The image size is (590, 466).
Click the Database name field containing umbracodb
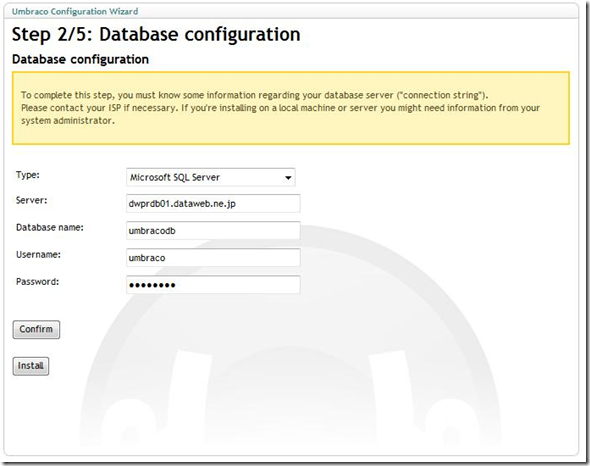(213, 231)
